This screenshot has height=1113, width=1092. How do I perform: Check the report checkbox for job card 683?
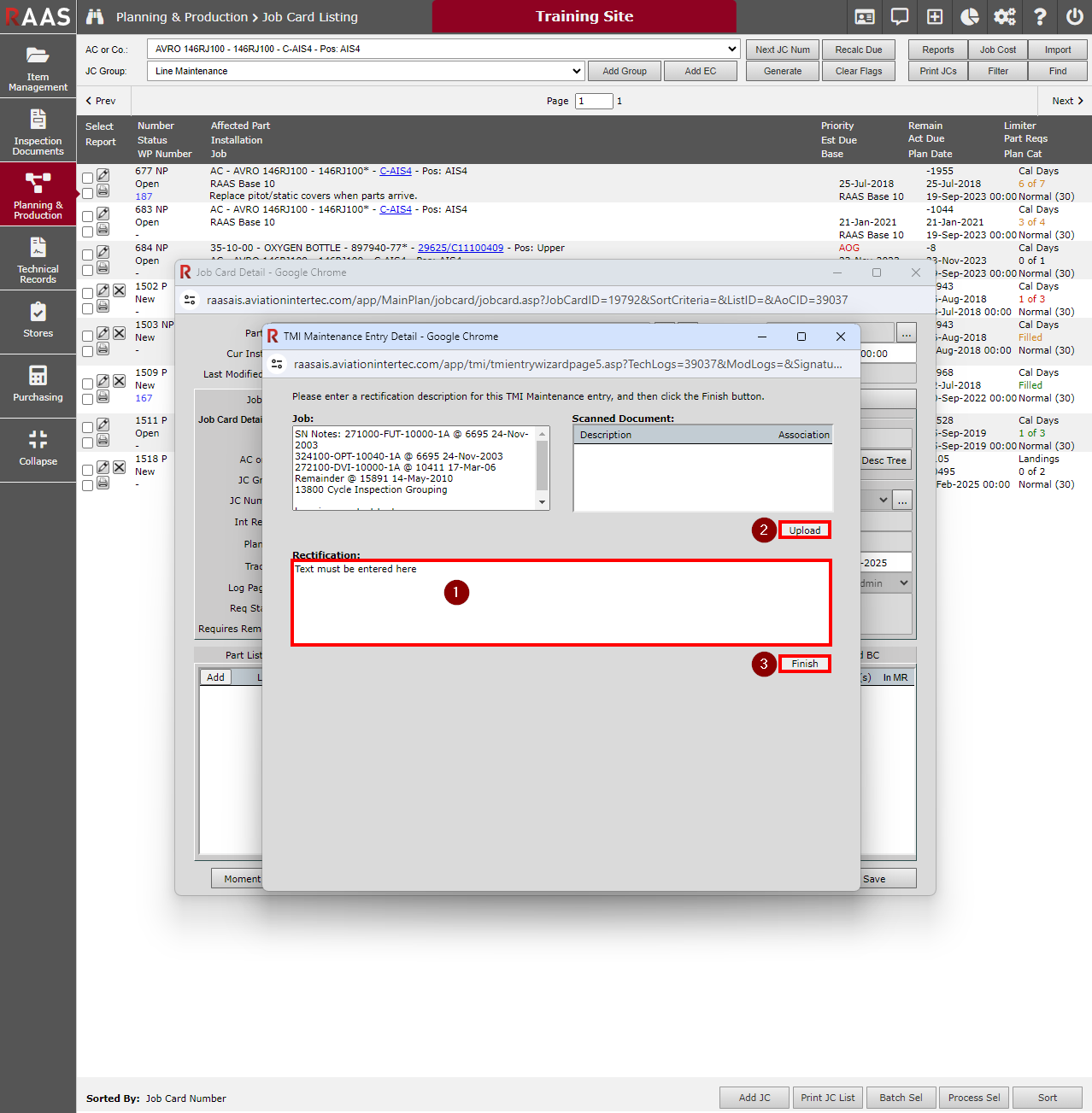pyautogui.click(x=87, y=231)
